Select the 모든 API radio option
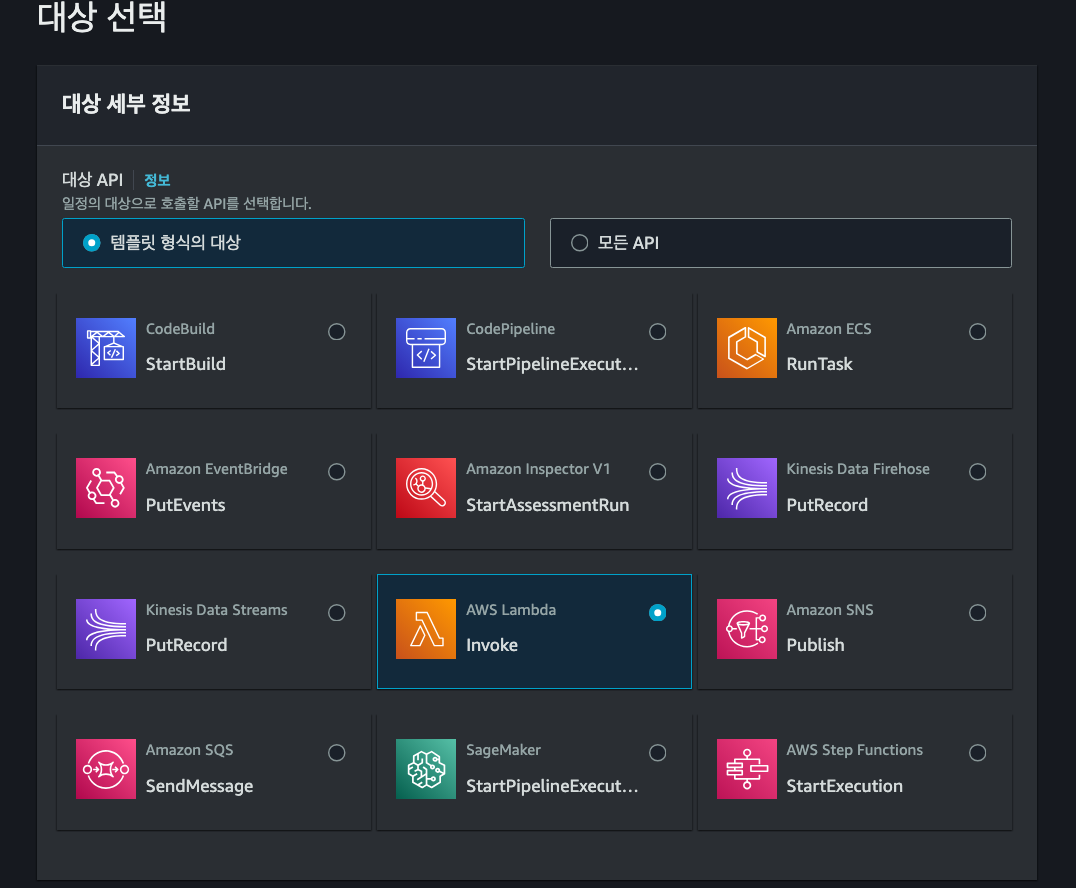This screenshot has height=888, width=1076. click(x=580, y=243)
